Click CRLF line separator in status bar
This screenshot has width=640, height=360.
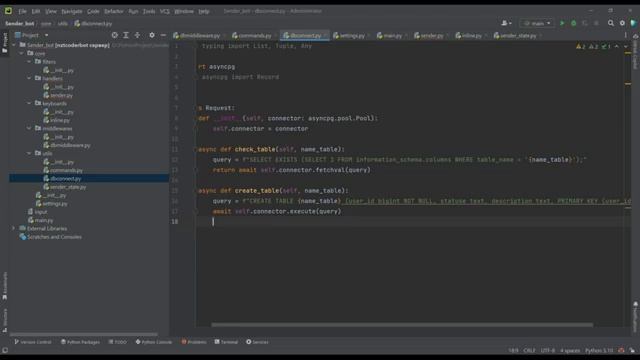pos(529,351)
